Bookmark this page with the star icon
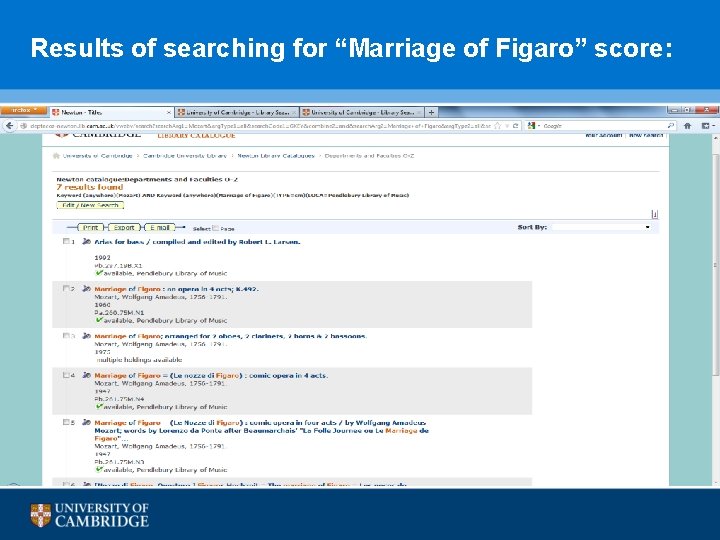This screenshot has width=720, height=540. click(x=498, y=126)
